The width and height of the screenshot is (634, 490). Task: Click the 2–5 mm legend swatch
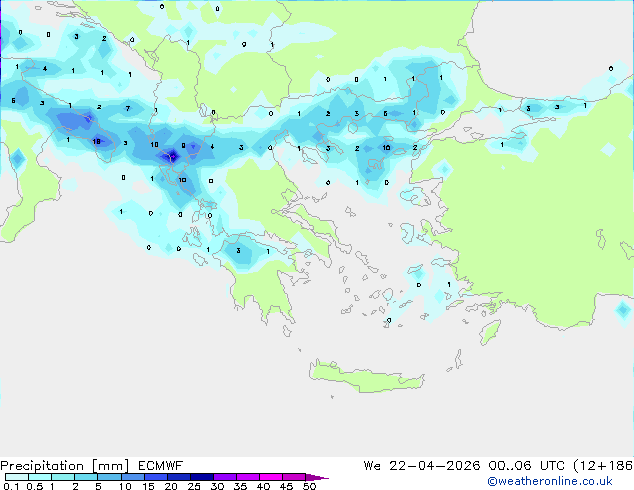point(86,477)
